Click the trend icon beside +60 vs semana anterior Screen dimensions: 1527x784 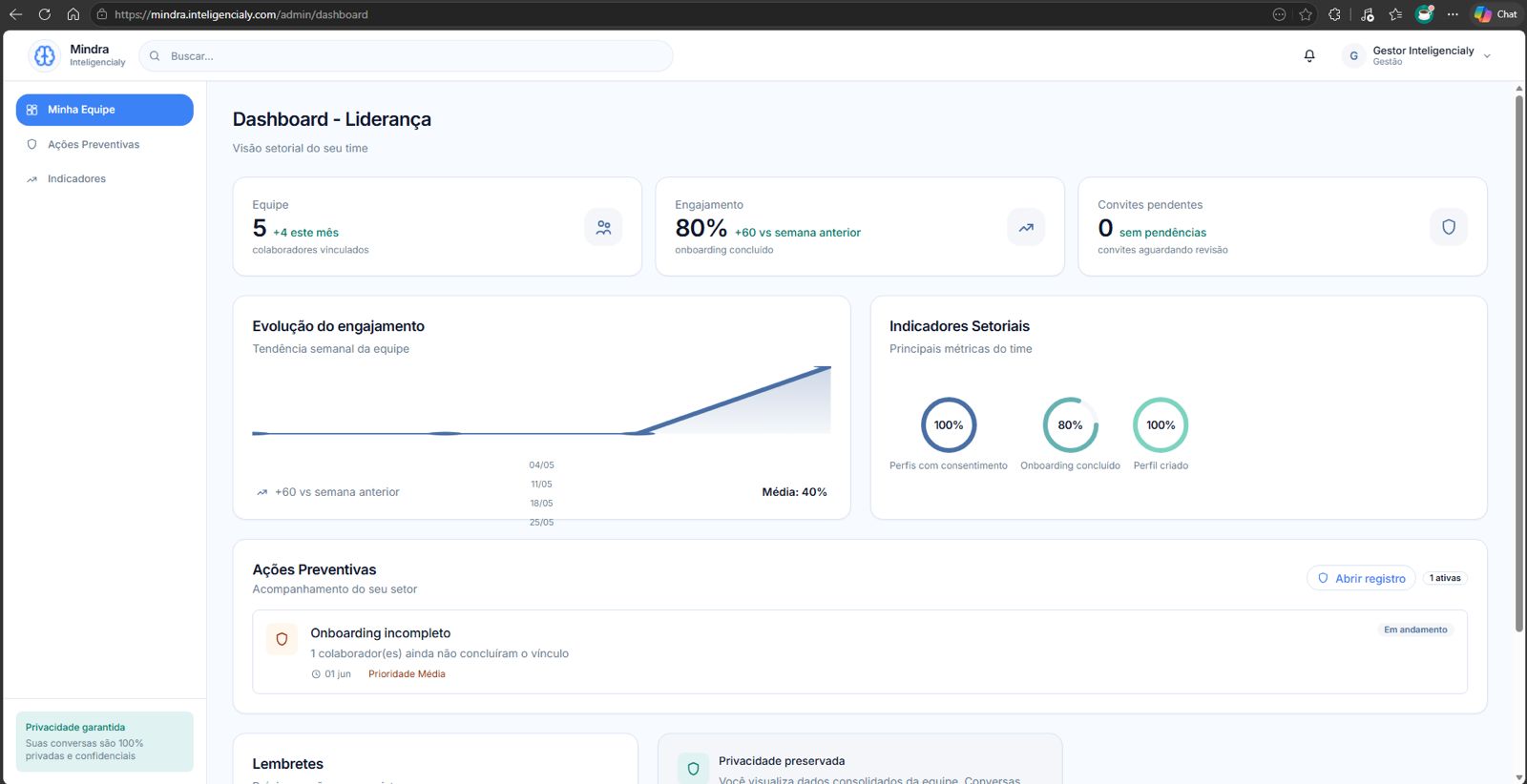point(261,493)
